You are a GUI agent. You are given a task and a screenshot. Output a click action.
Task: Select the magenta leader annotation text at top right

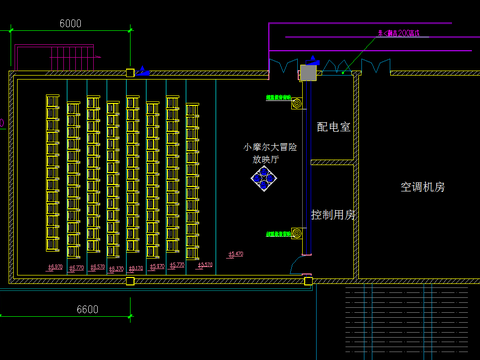399,33
